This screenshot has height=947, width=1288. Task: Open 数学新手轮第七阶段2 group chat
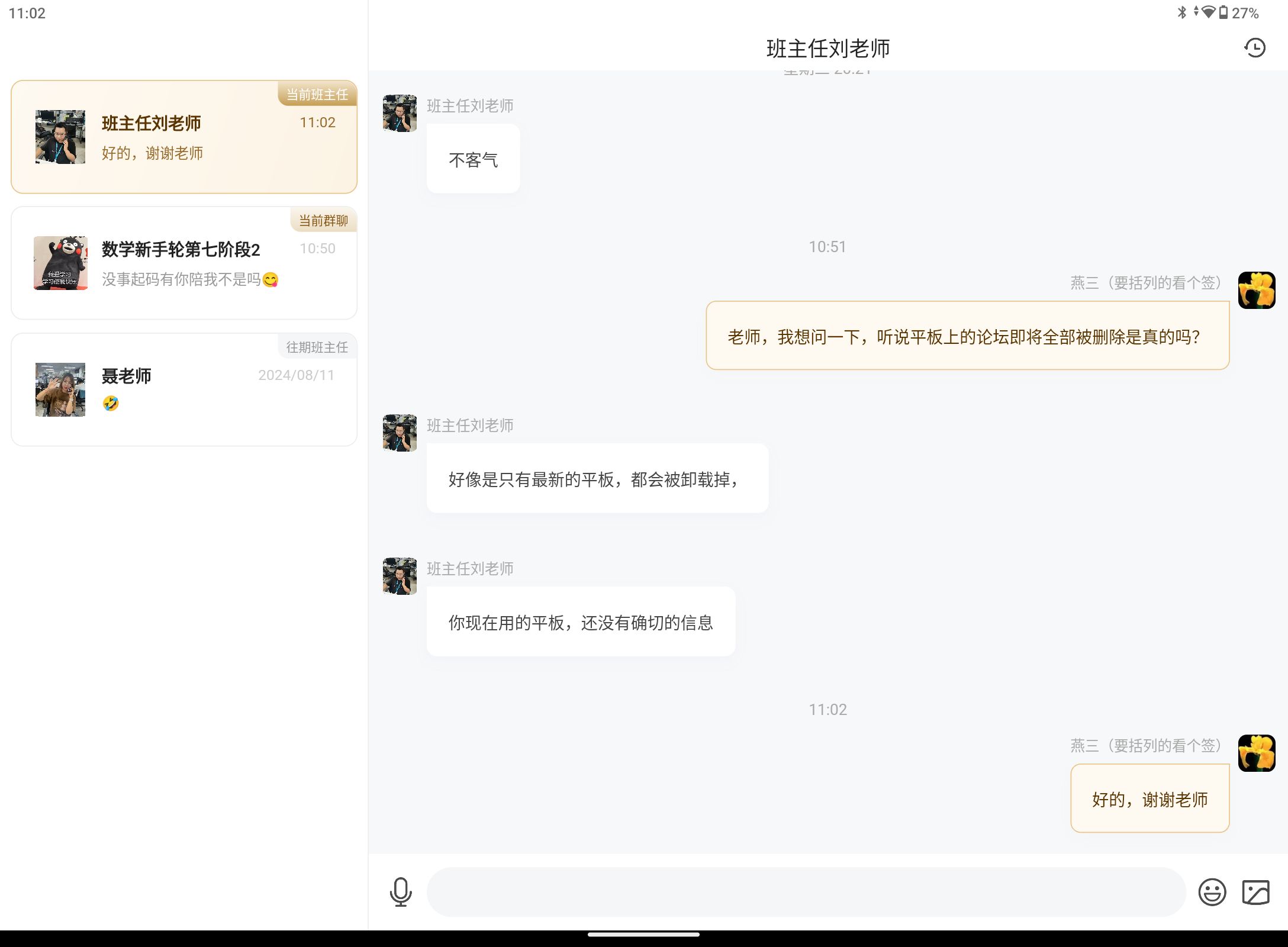(x=184, y=263)
